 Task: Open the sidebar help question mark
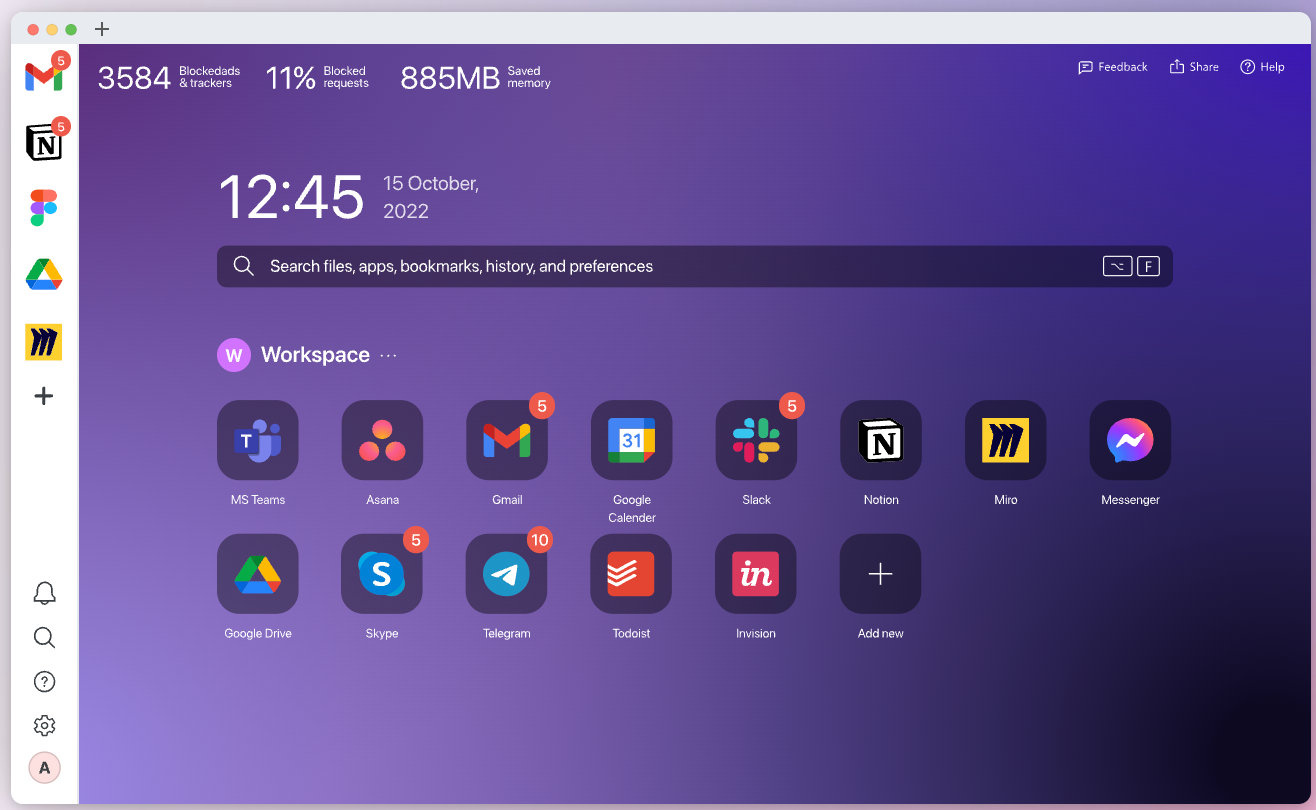44,682
